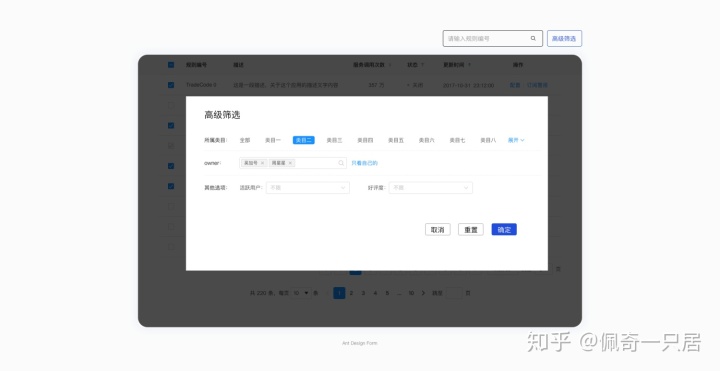The image size is (720, 371).
Task: Click the TradeCode 0 cell
Action: 201,85
